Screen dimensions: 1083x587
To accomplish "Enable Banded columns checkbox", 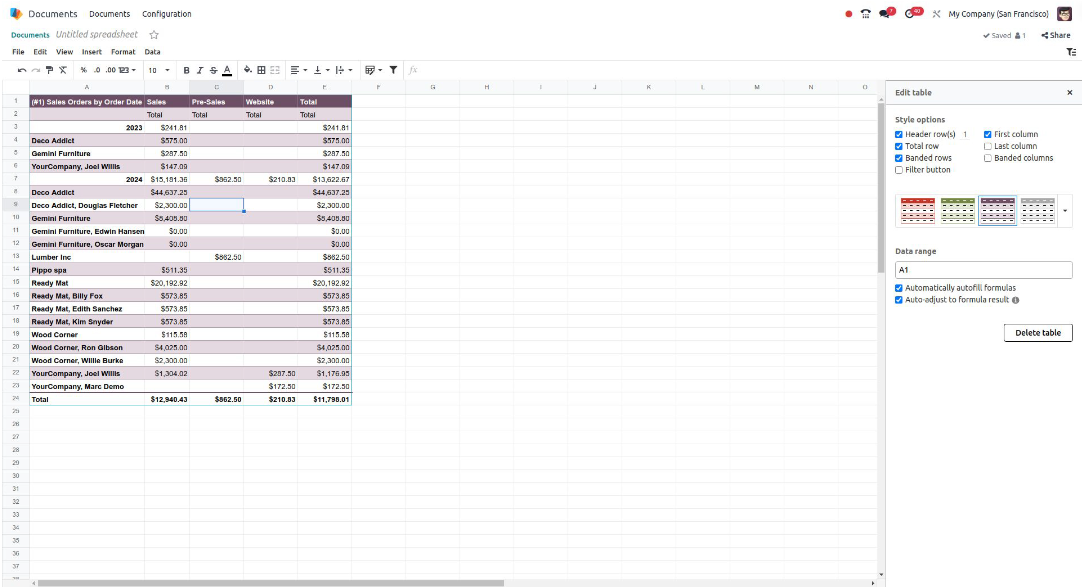I will point(988,158).
